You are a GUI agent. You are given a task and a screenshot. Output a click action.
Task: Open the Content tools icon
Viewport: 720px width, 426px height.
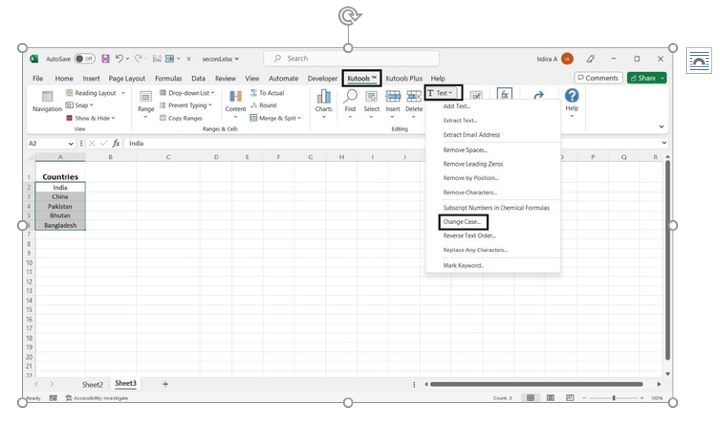[236, 96]
